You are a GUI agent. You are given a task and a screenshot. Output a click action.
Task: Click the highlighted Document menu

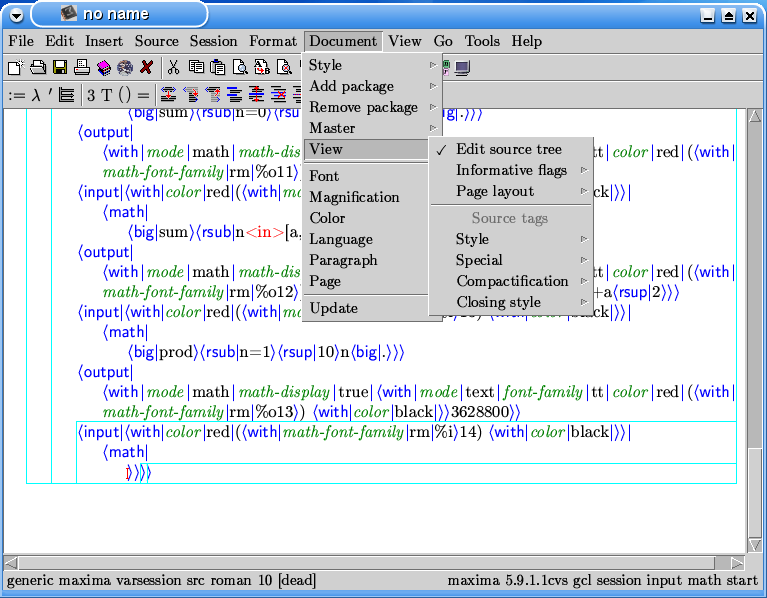[343, 41]
